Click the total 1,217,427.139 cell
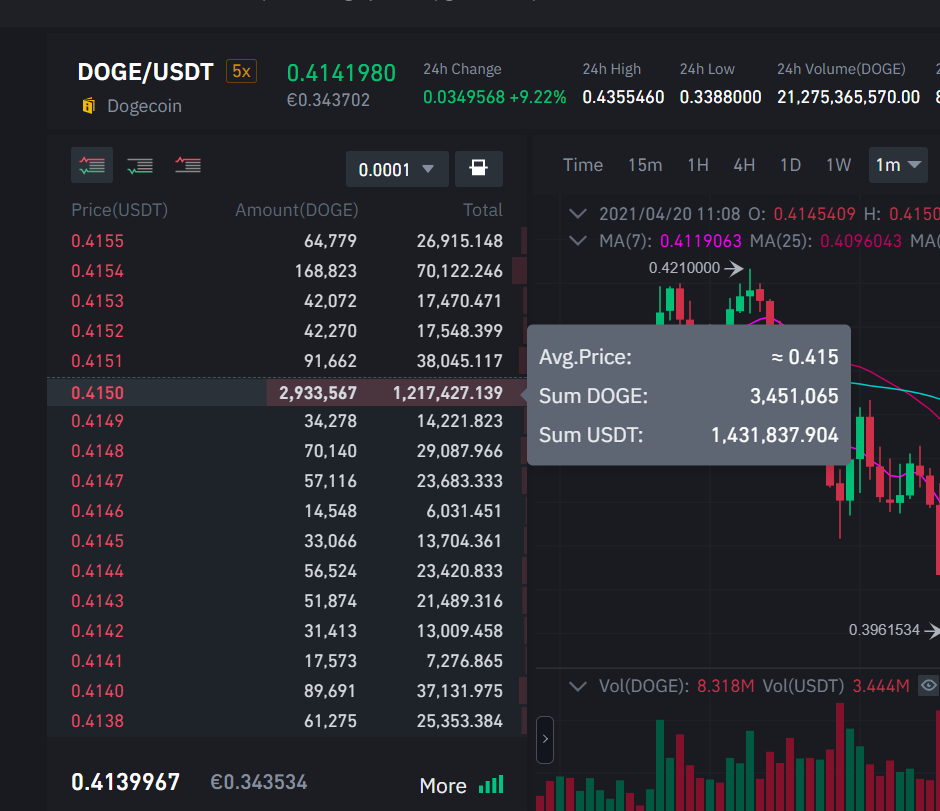The height and width of the screenshot is (811, 940). [448, 393]
